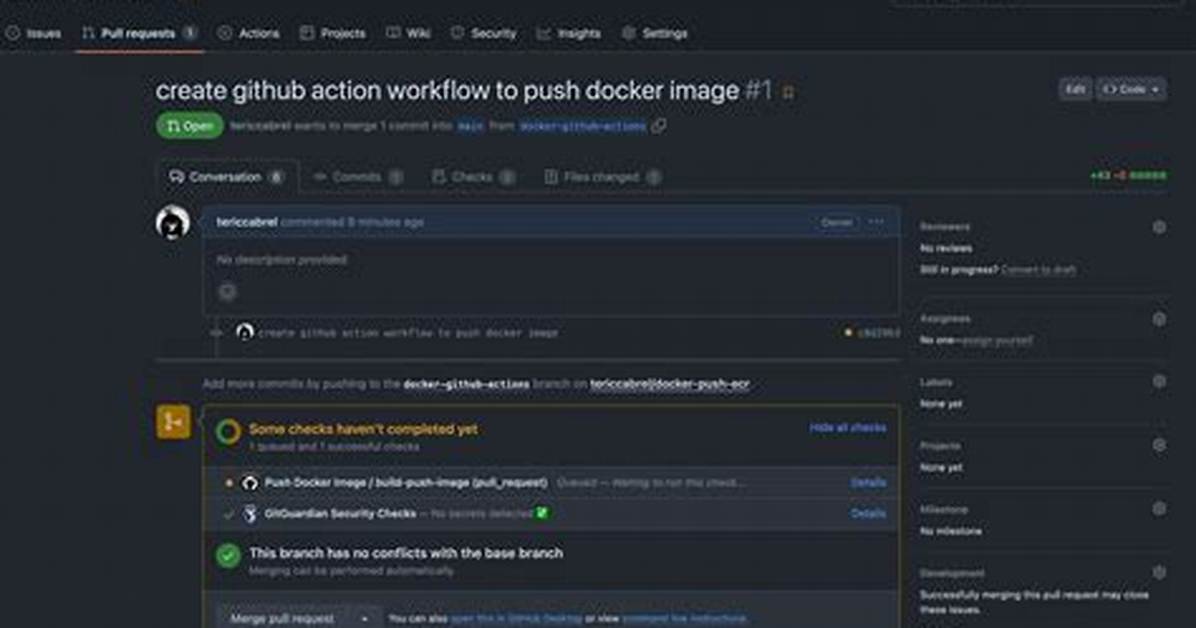Click the docker-github-actions branch link in header
Image resolution: width=1196 pixels, height=628 pixels.
(x=583, y=127)
